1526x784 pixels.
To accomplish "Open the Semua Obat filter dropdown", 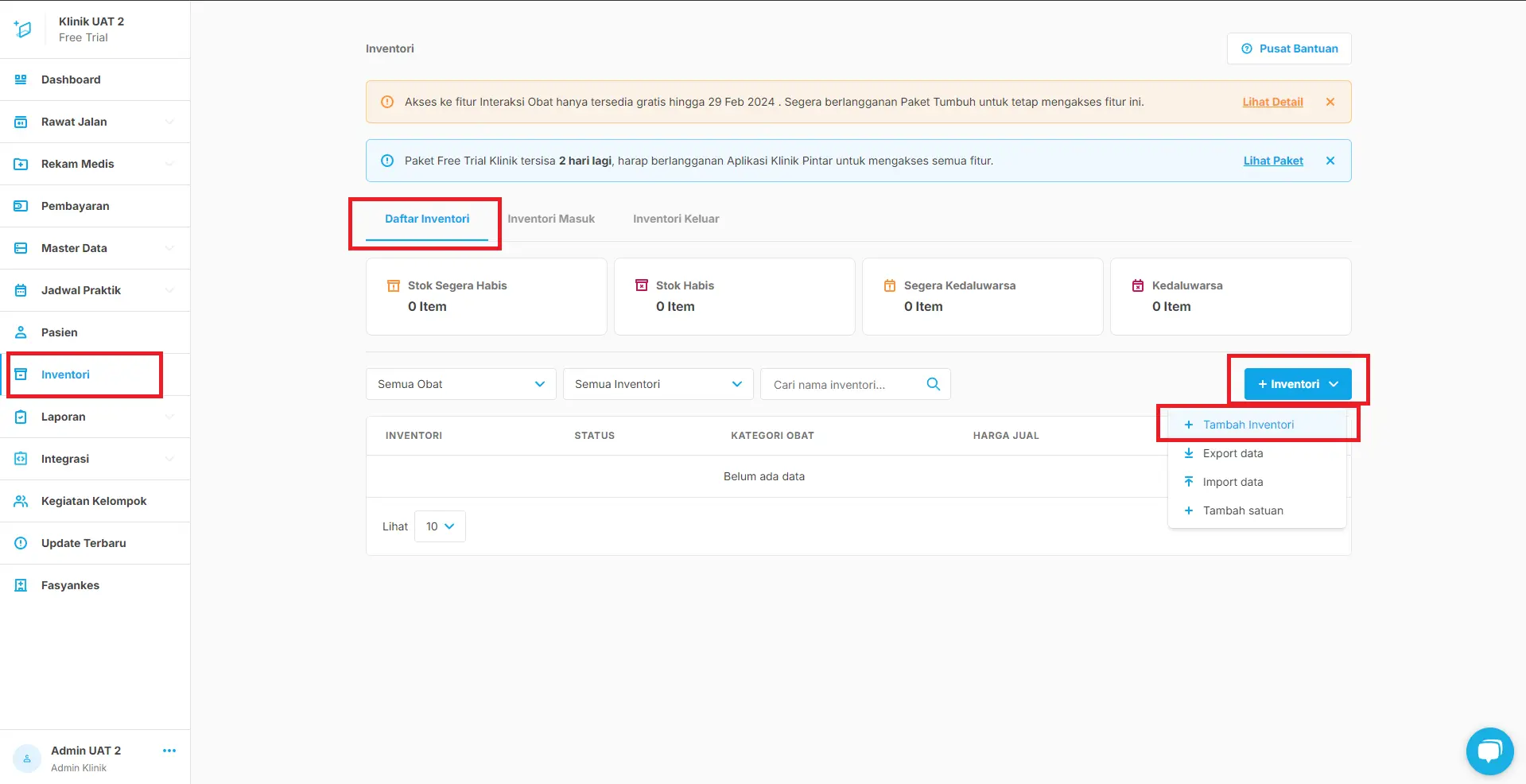I will 461,384.
